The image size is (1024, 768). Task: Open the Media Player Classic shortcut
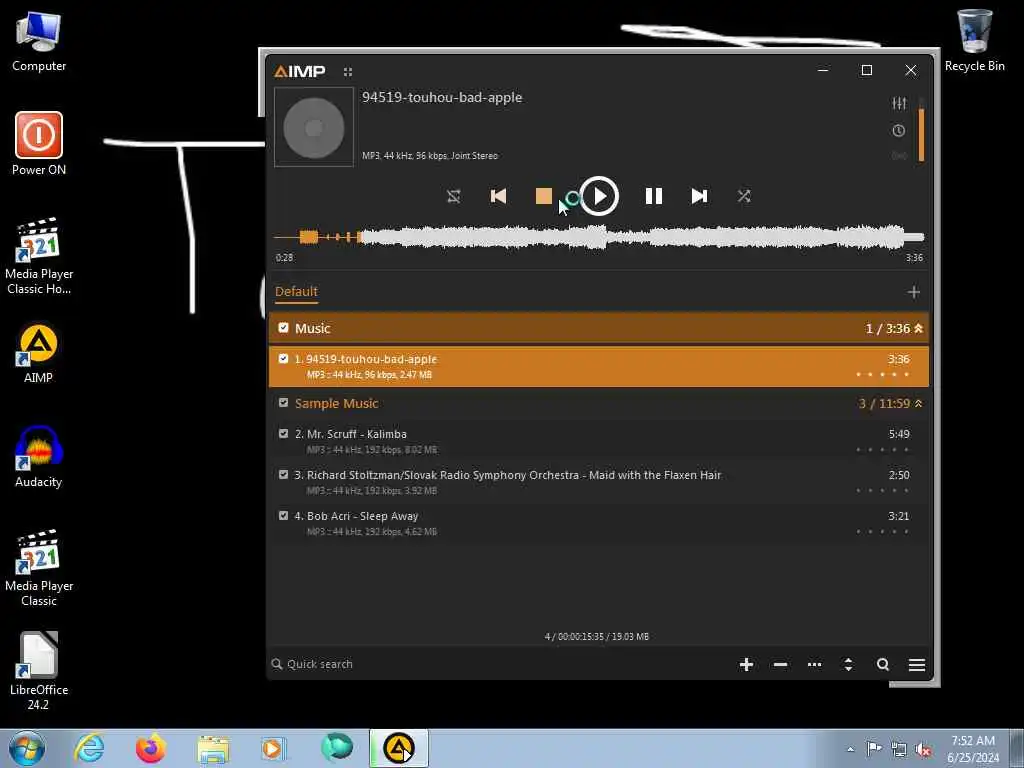[39, 568]
